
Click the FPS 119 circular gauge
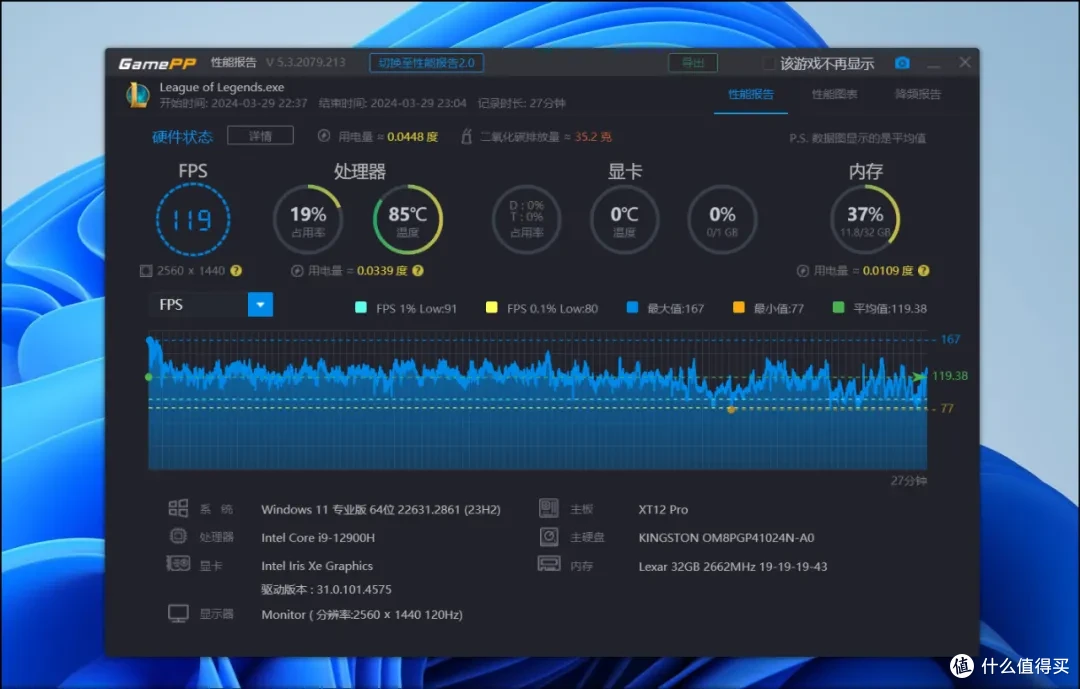click(x=193, y=219)
